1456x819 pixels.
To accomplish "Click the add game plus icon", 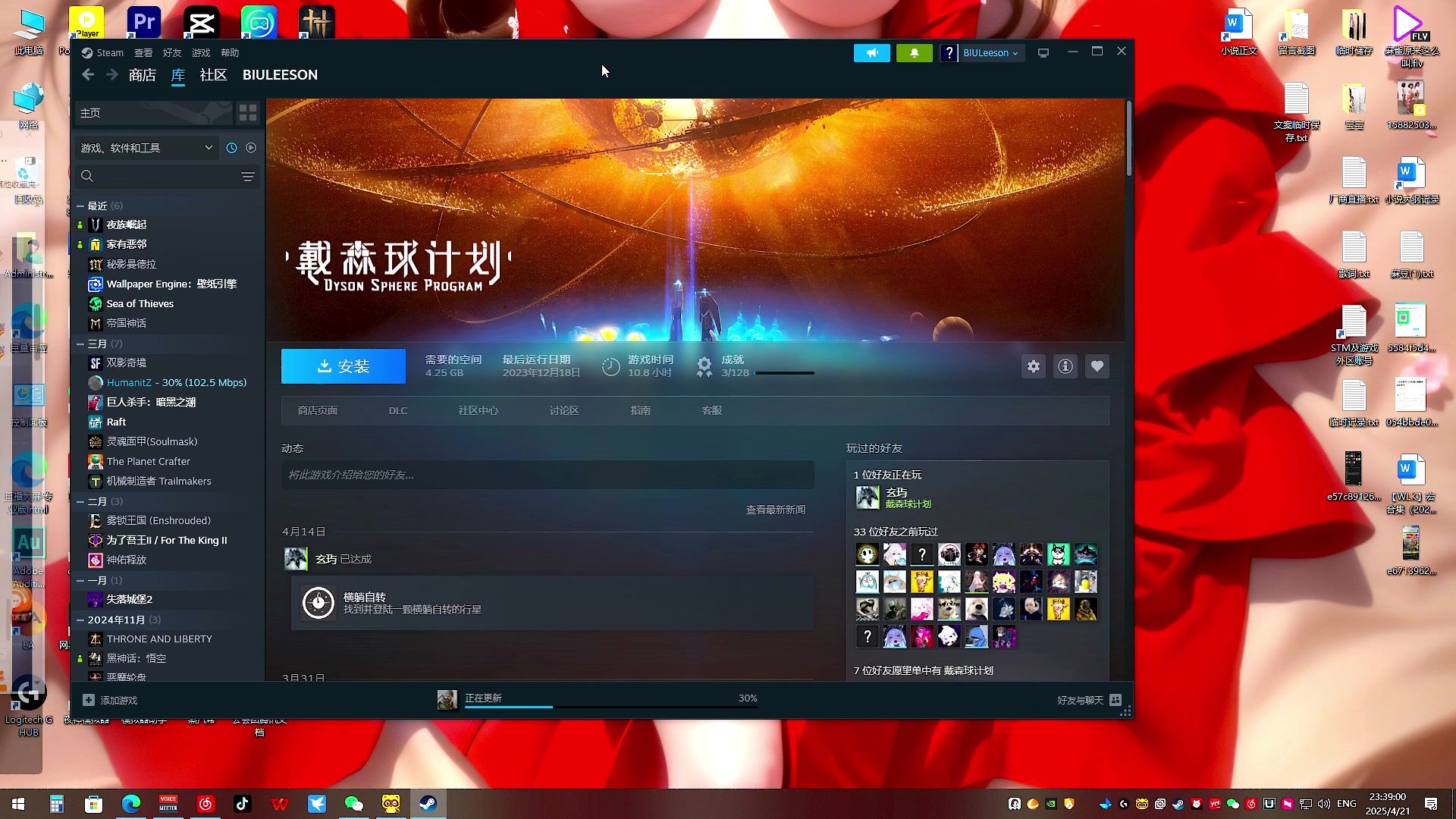I will 89,700.
